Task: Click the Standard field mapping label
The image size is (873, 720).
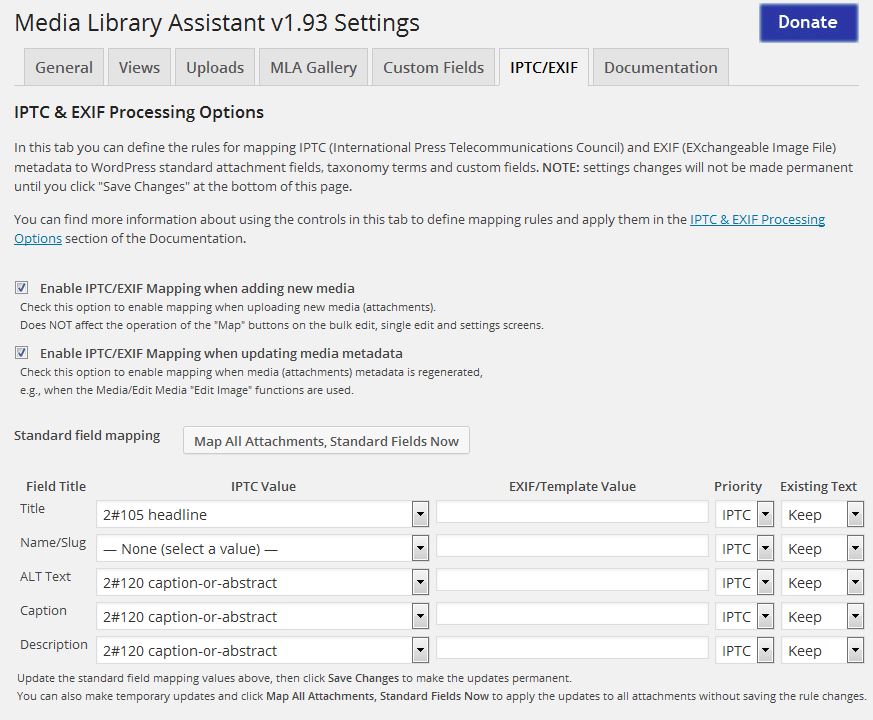Action: coord(87,435)
